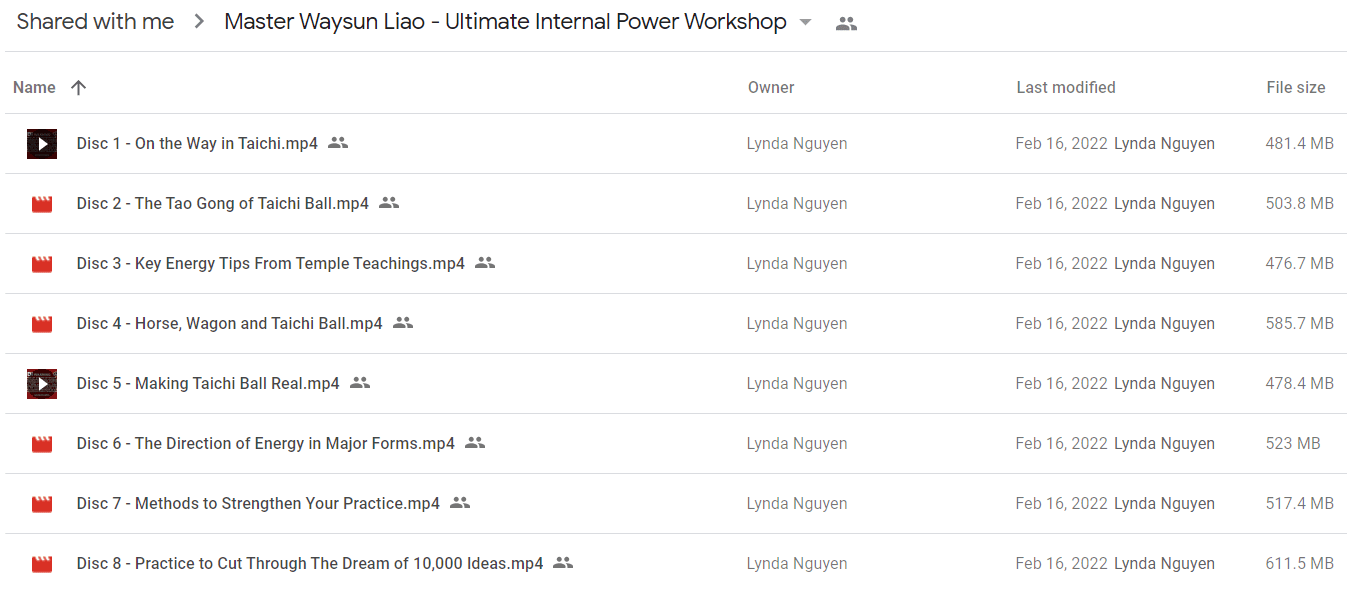The width and height of the screenshot is (1347, 589).
Task: Sort by the Last modified column header
Action: click(1066, 88)
